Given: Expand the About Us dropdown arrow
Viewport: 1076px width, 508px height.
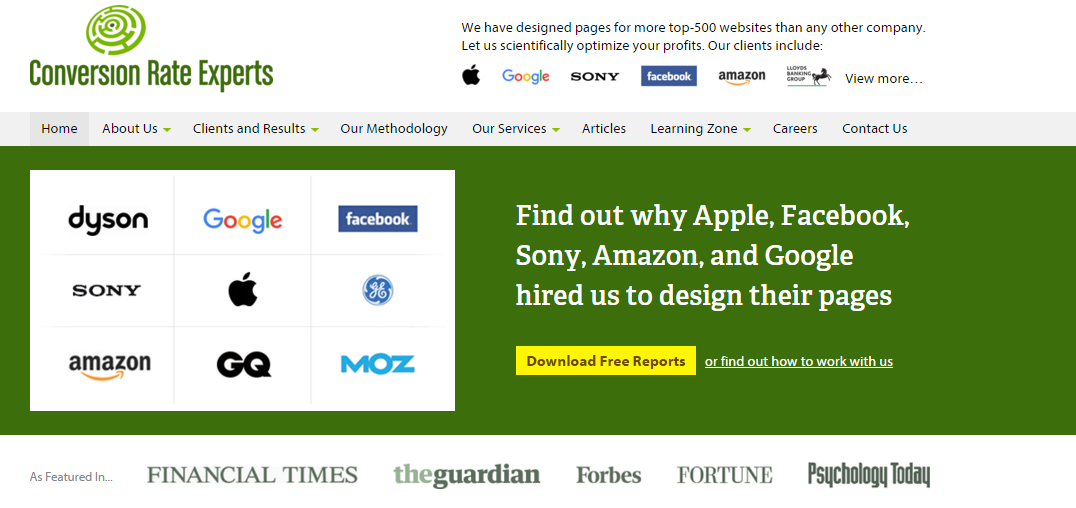Looking at the screenshot, I should pyautogui.click(x=167, y=129).
